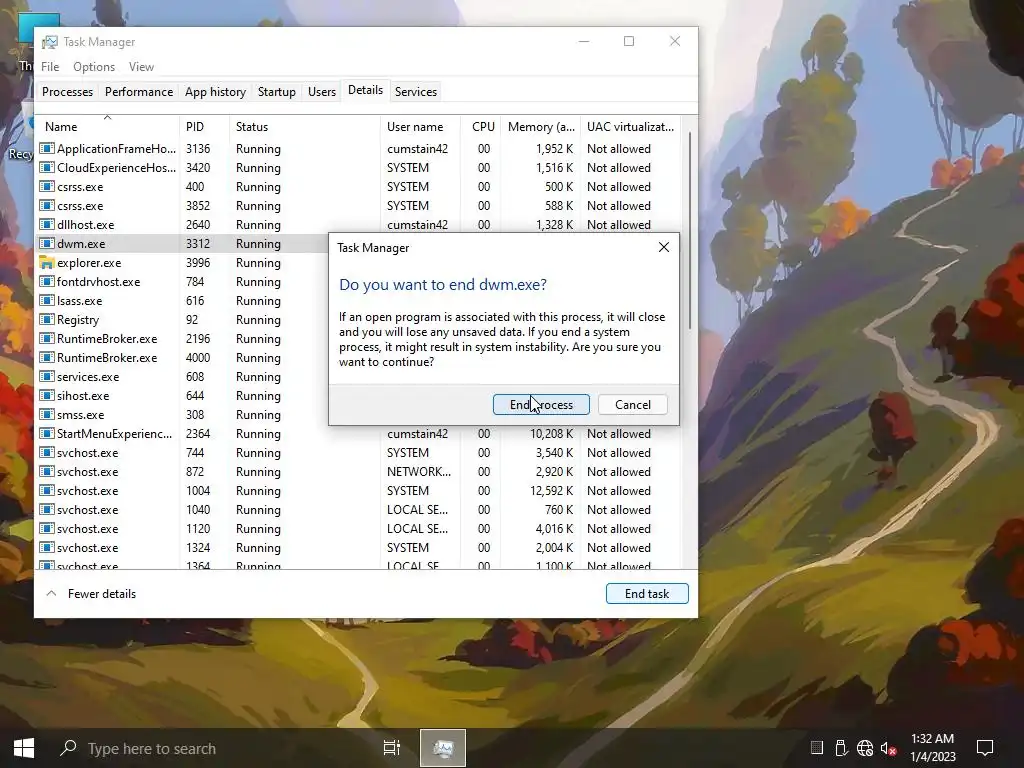
Task: Click the icon of svchost.exe PID 744
Action: (x=46, y=452)
